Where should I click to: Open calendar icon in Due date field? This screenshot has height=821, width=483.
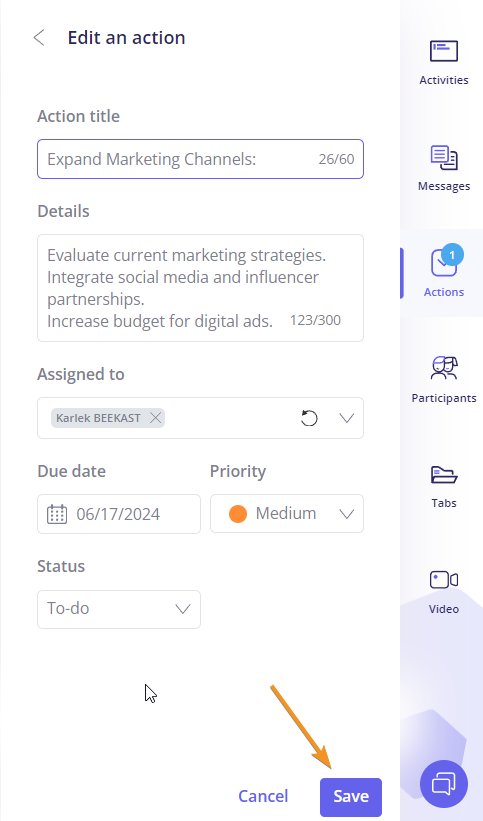[57, 514]
